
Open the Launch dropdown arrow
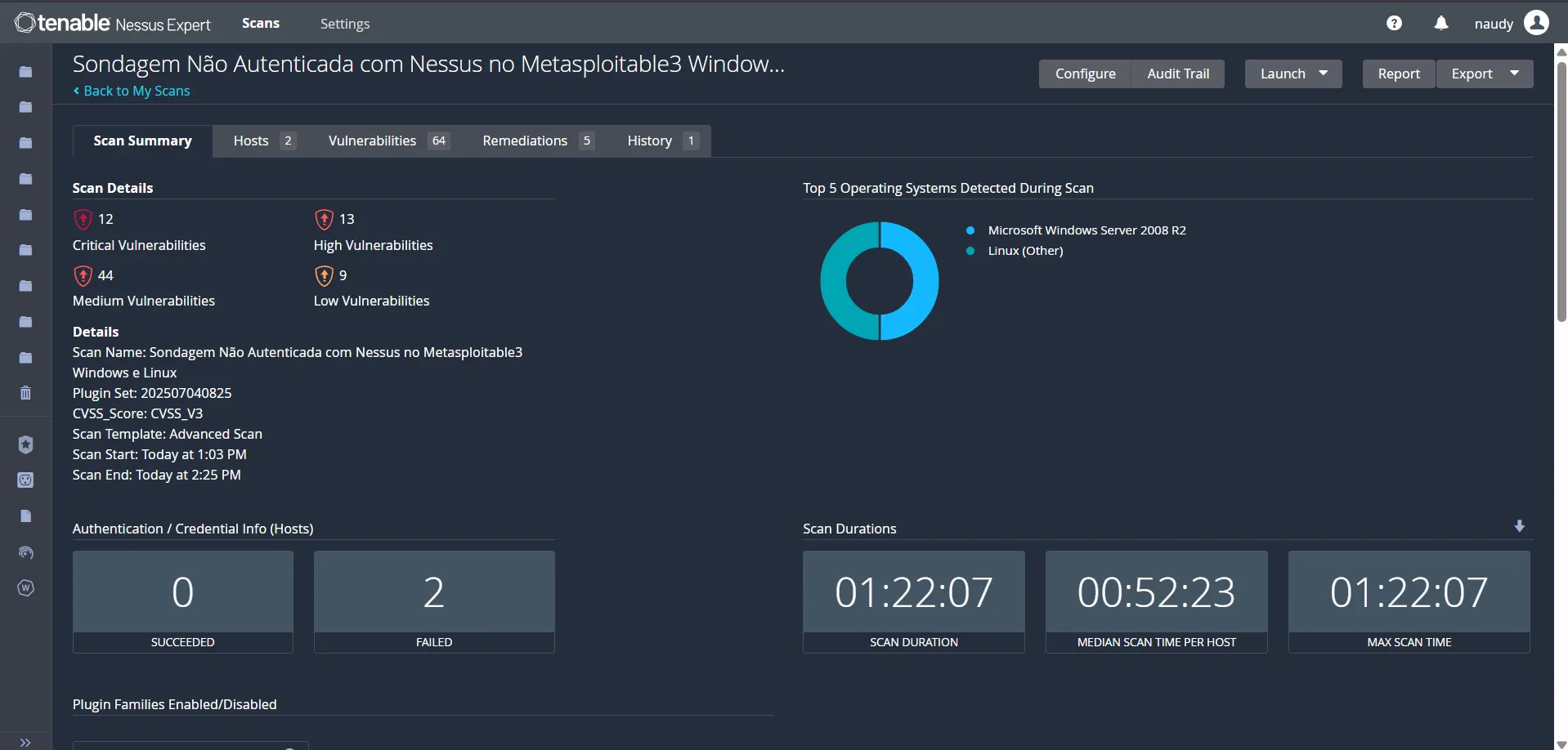(1323, 74)
